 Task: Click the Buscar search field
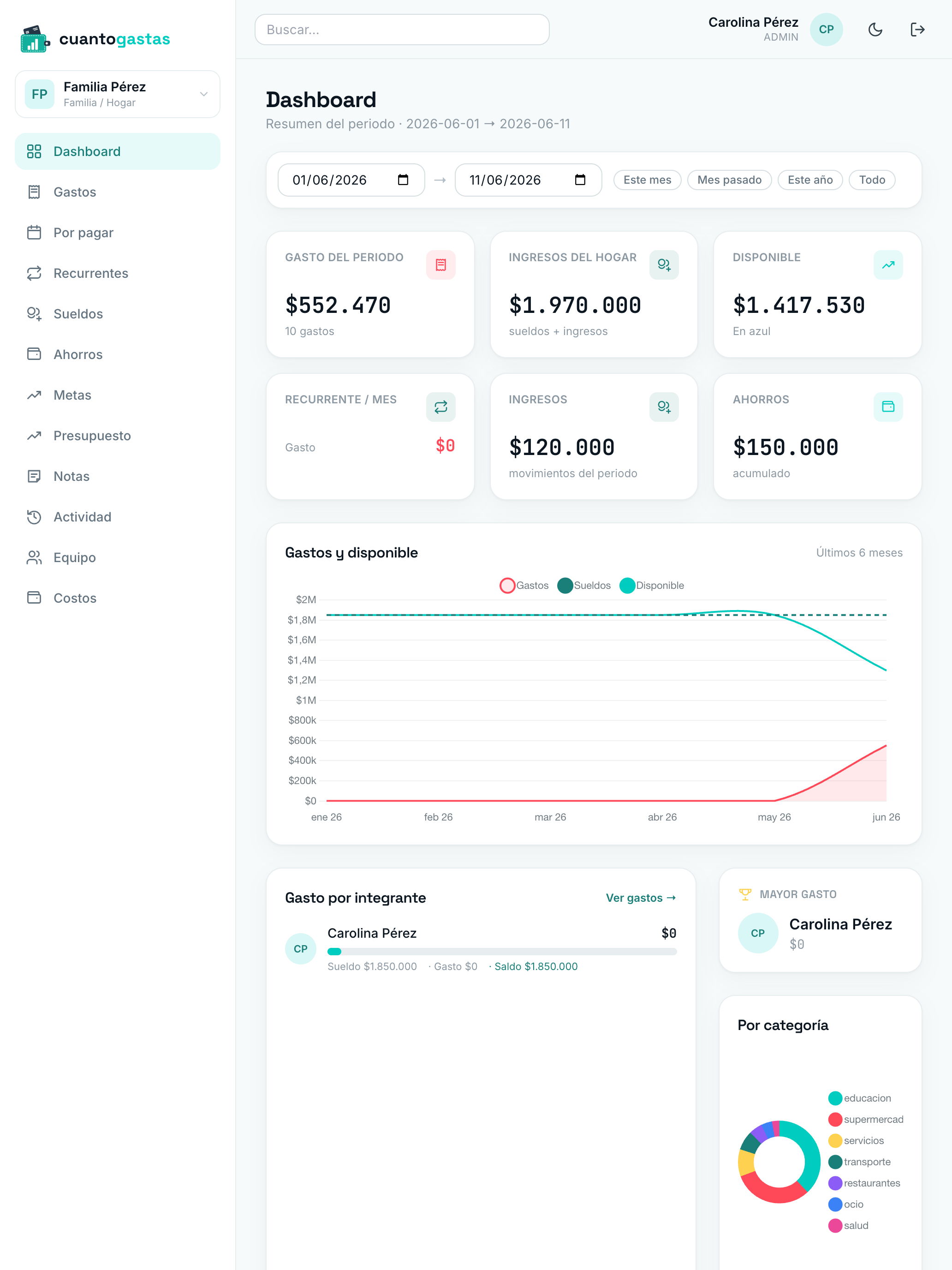(x=402, y=29)
